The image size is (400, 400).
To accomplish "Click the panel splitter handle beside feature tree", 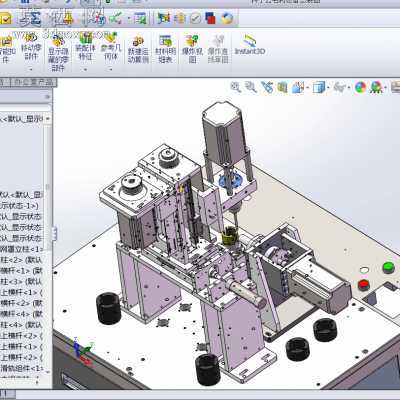I will tap(54, 234).
